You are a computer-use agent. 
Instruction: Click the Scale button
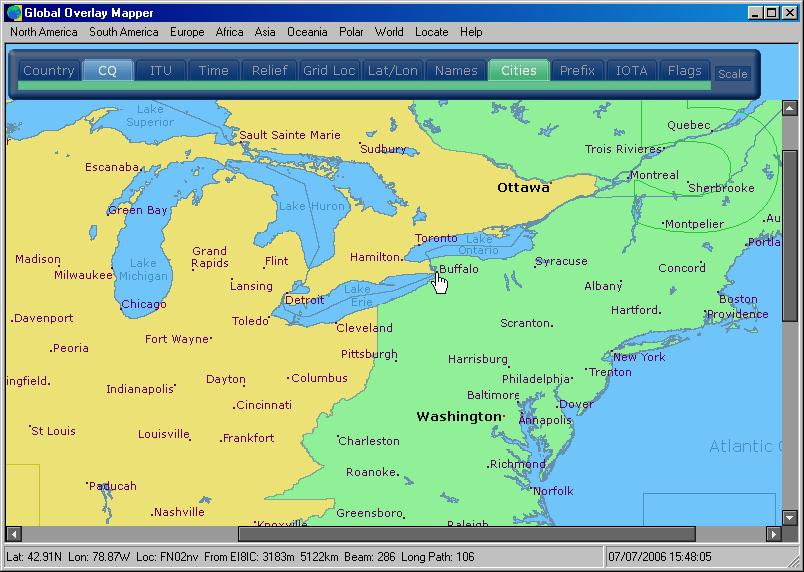732,74
